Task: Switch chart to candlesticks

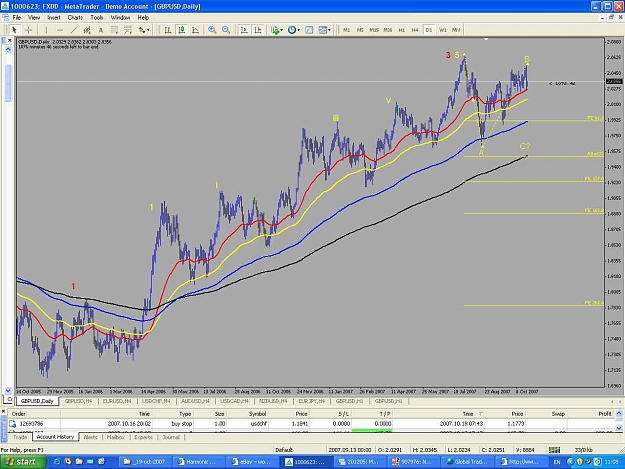Action: click(x=182, y=30)
